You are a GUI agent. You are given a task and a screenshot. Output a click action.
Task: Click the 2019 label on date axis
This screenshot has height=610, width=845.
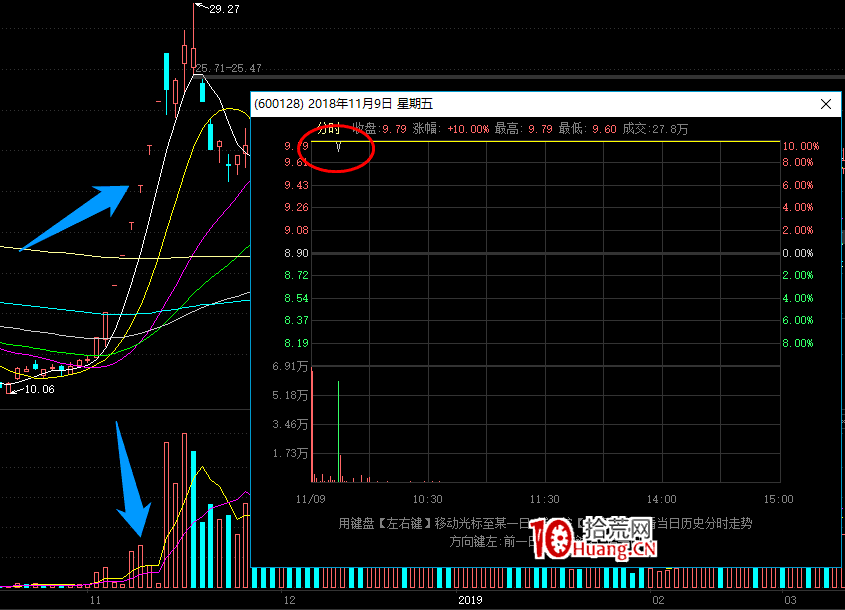(x=471, y=600)
